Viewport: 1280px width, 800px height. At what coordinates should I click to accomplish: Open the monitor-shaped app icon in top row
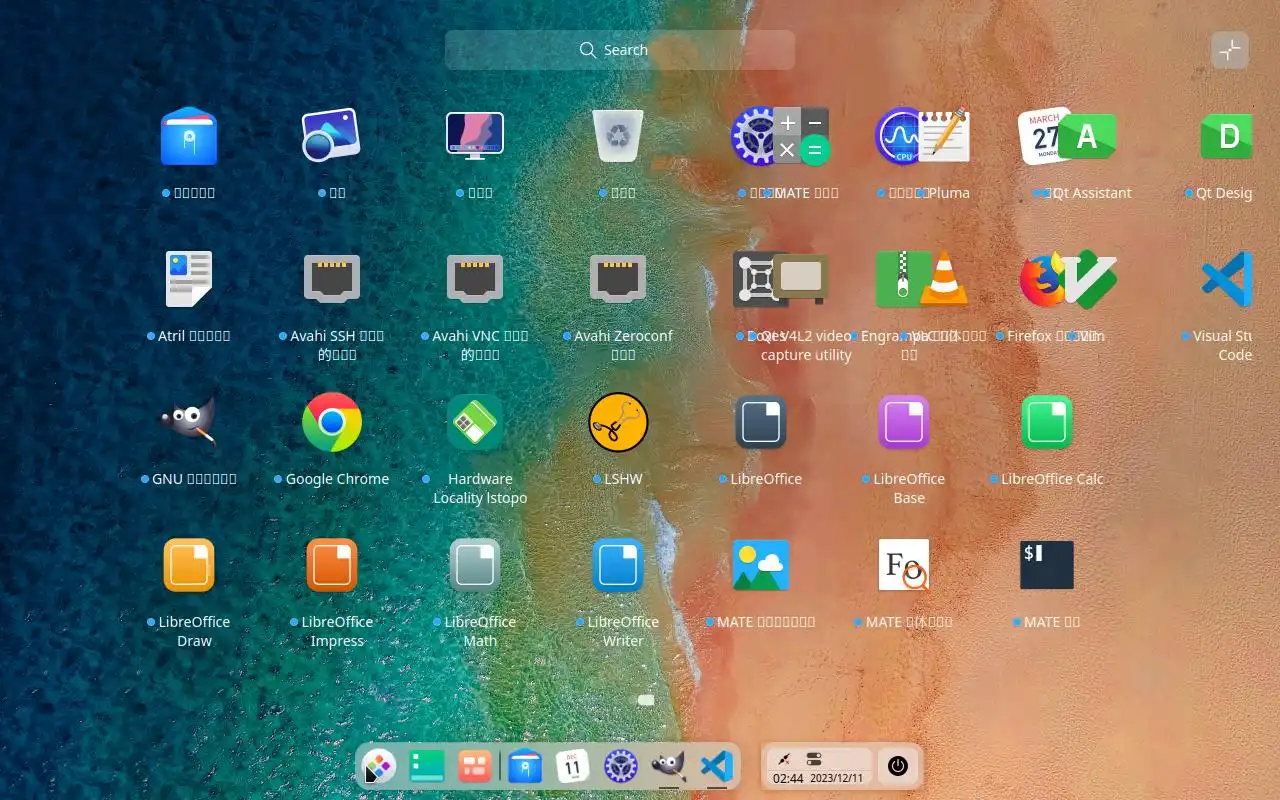tap(475, 136)
